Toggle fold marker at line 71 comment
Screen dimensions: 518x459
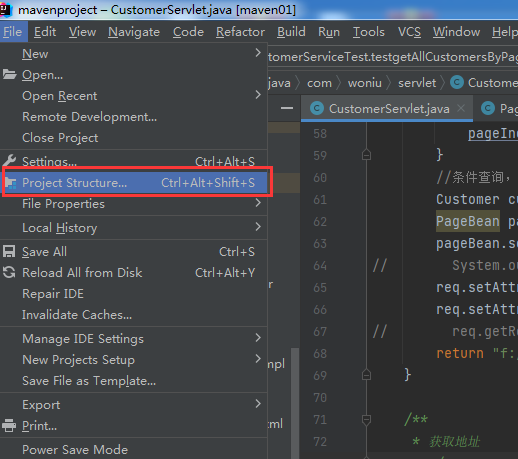366,420
